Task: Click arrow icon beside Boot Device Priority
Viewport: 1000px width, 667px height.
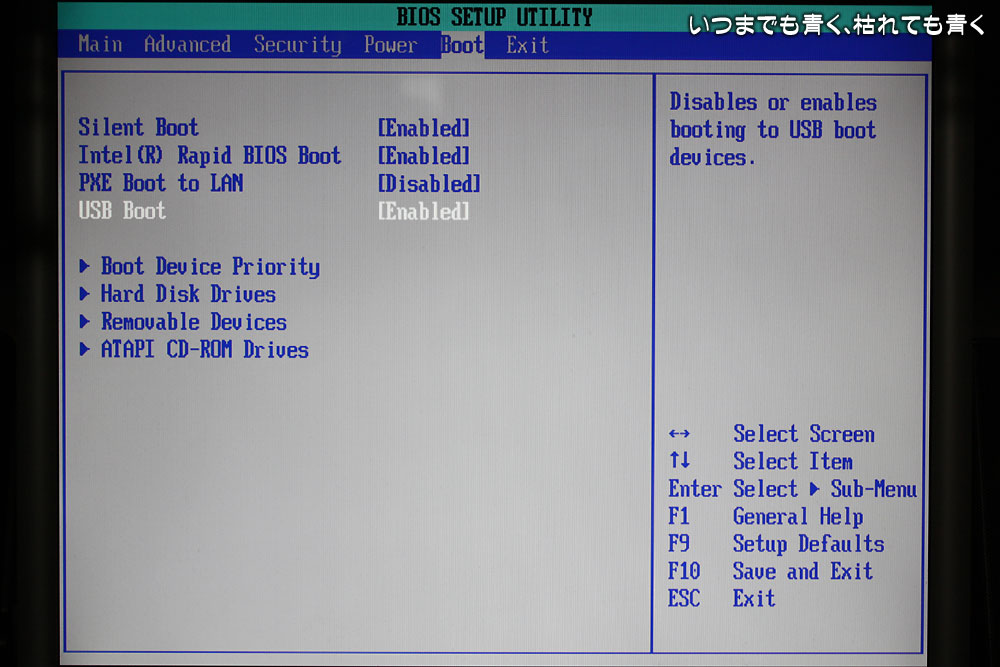Action: tap(85, 267)
